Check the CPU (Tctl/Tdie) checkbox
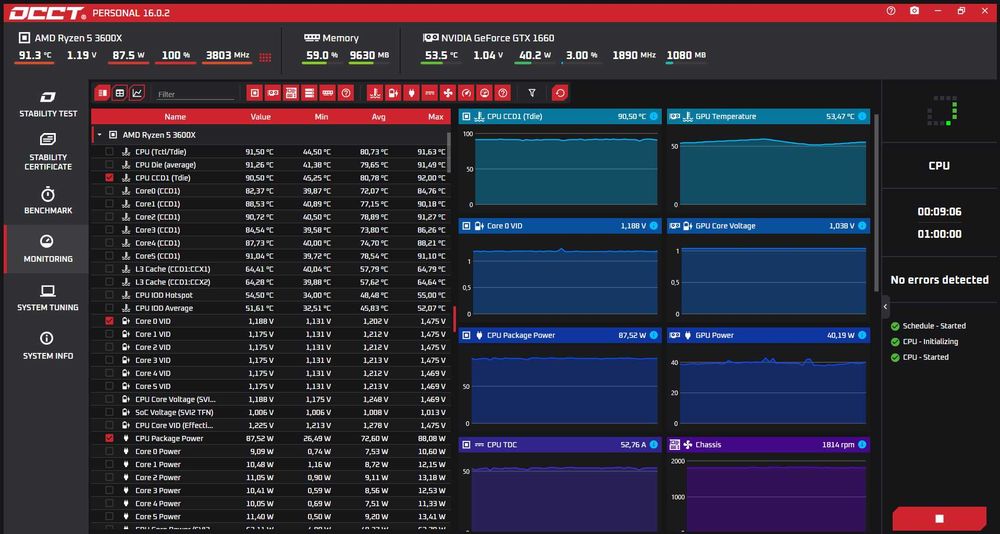 (109, 152)
